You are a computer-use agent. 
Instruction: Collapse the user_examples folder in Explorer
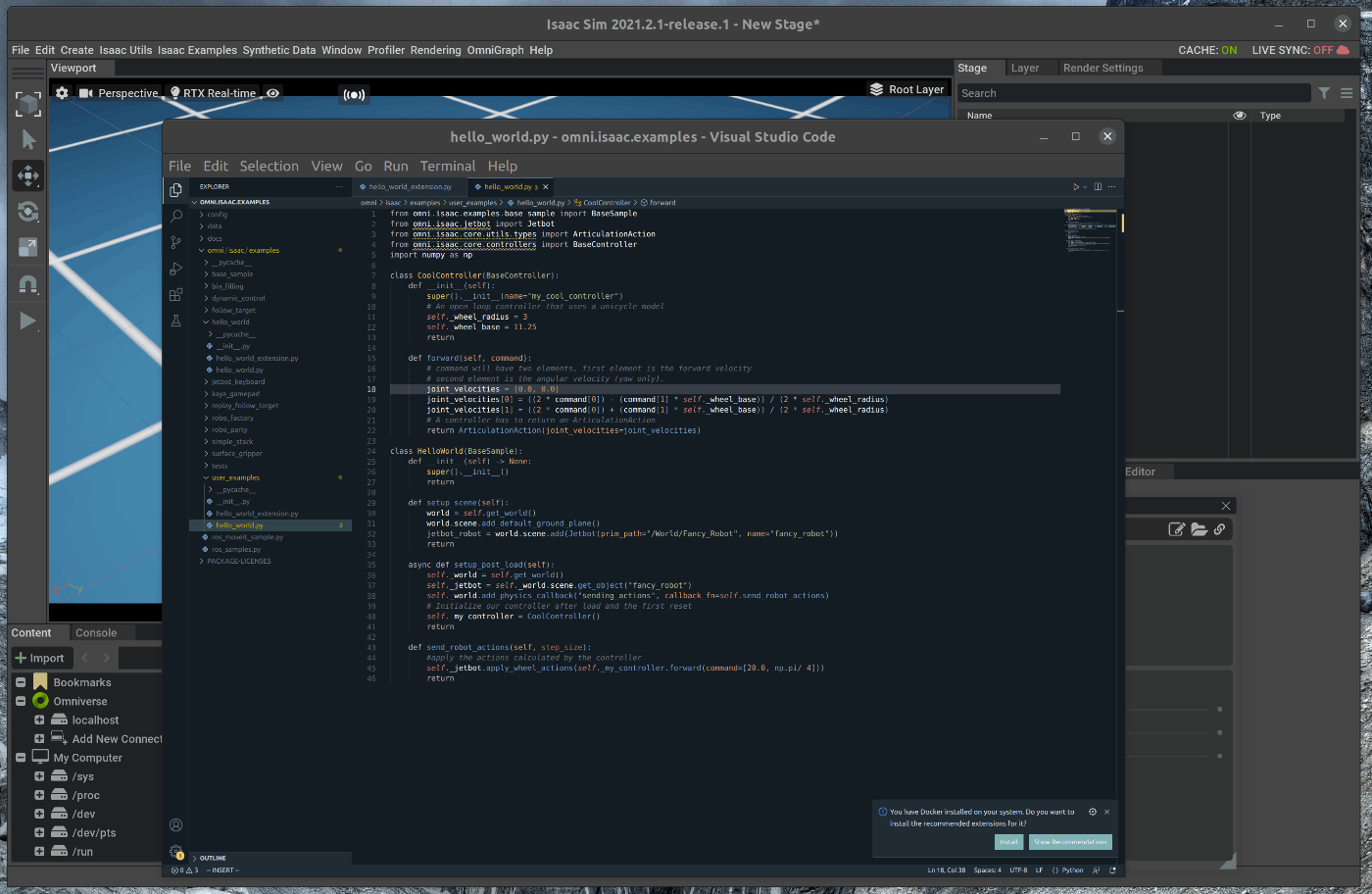click(235, 477)
